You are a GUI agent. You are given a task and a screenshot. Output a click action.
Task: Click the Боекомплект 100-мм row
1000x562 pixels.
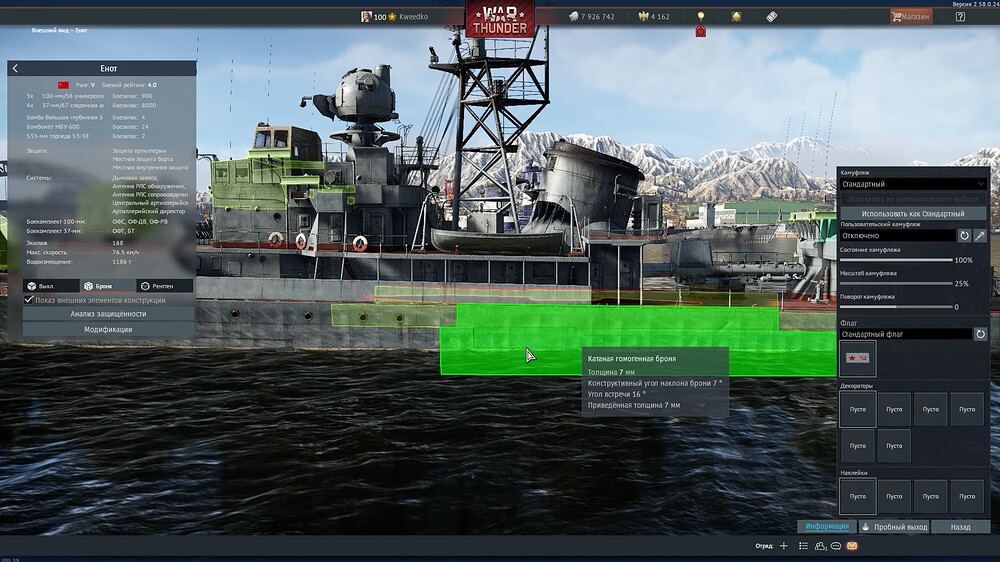coord(97,222)
